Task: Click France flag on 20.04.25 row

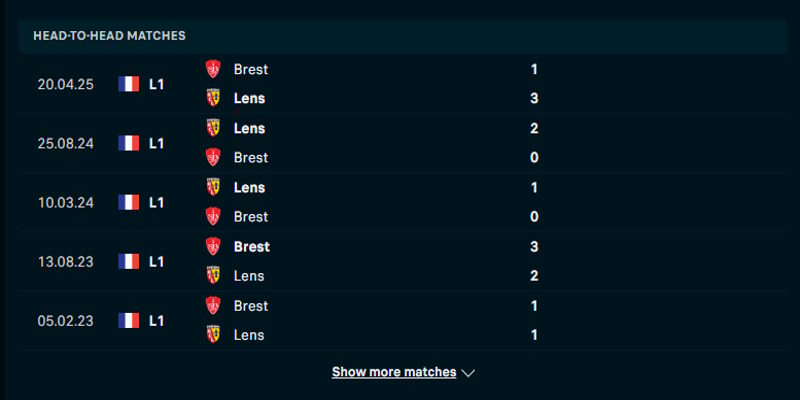Action: [x=128, y=84]
